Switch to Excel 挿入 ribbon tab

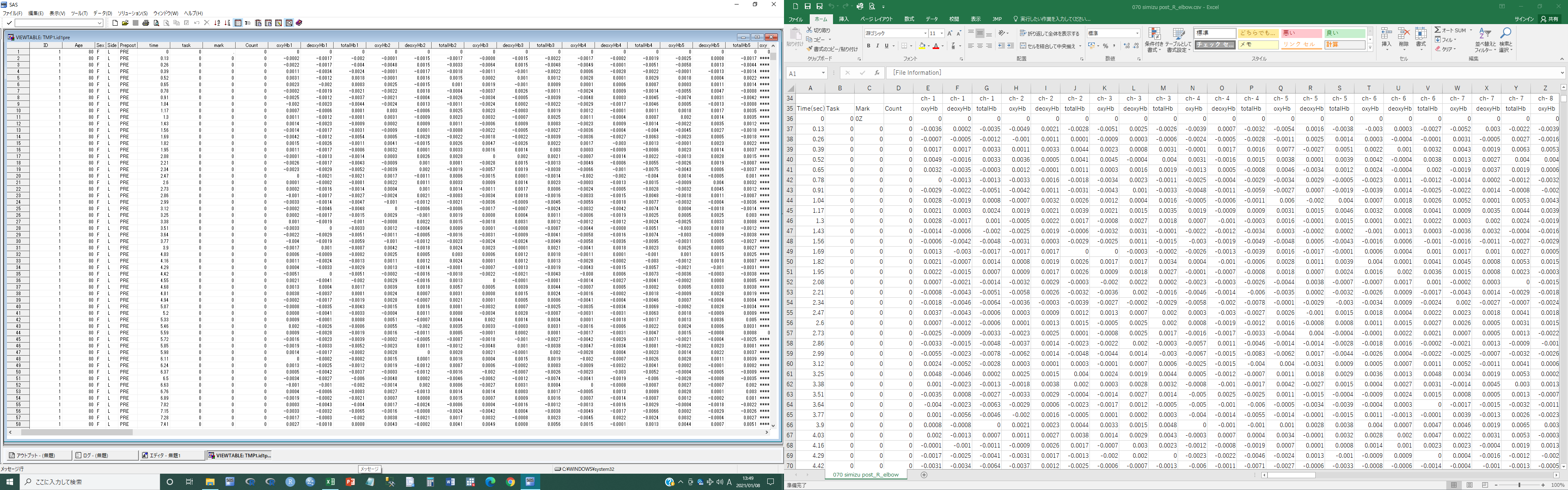[844, 20]
